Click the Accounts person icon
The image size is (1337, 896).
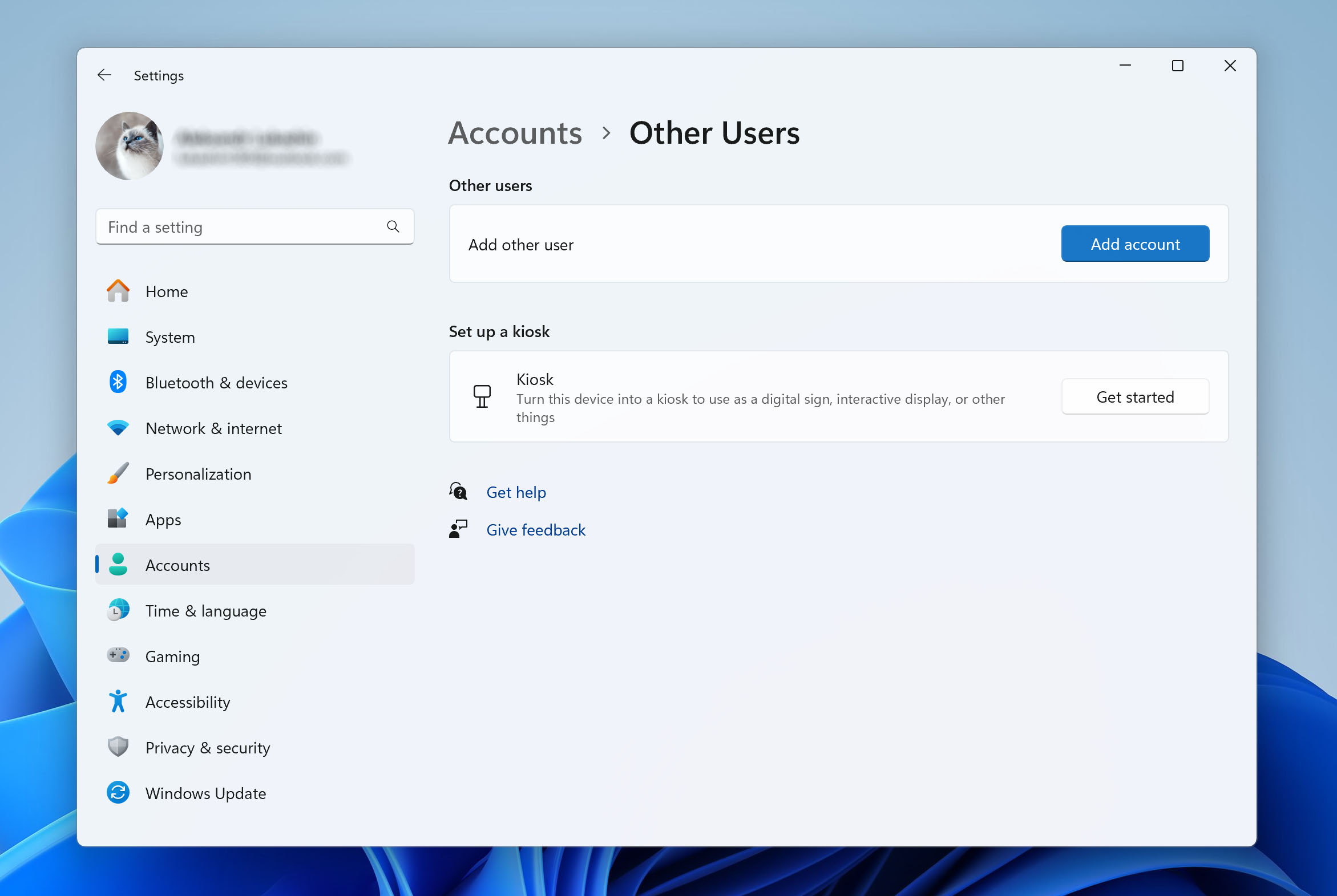pyautogui.click(x=118, y=565)
